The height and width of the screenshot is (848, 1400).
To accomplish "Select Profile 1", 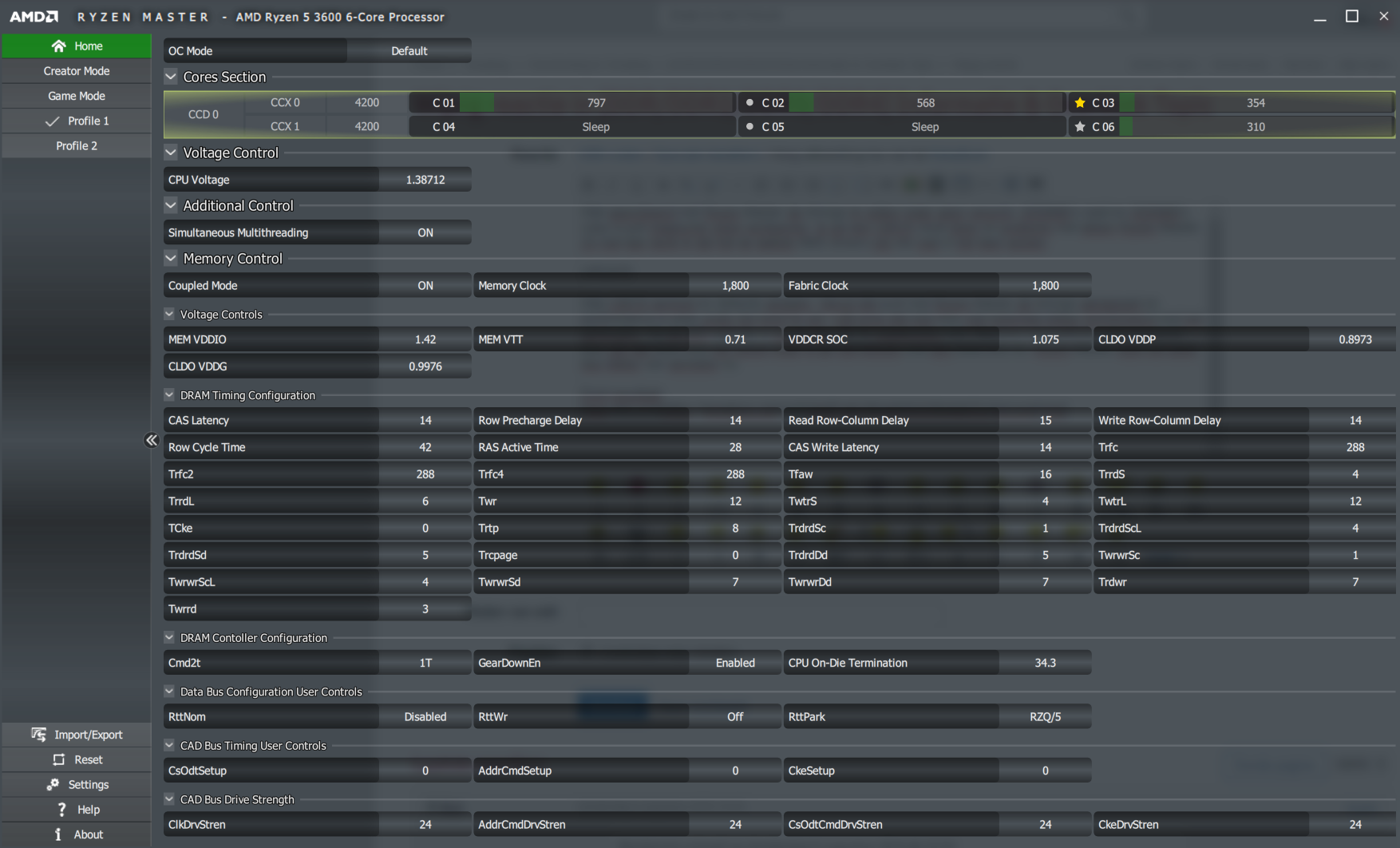I will [77, 121].
